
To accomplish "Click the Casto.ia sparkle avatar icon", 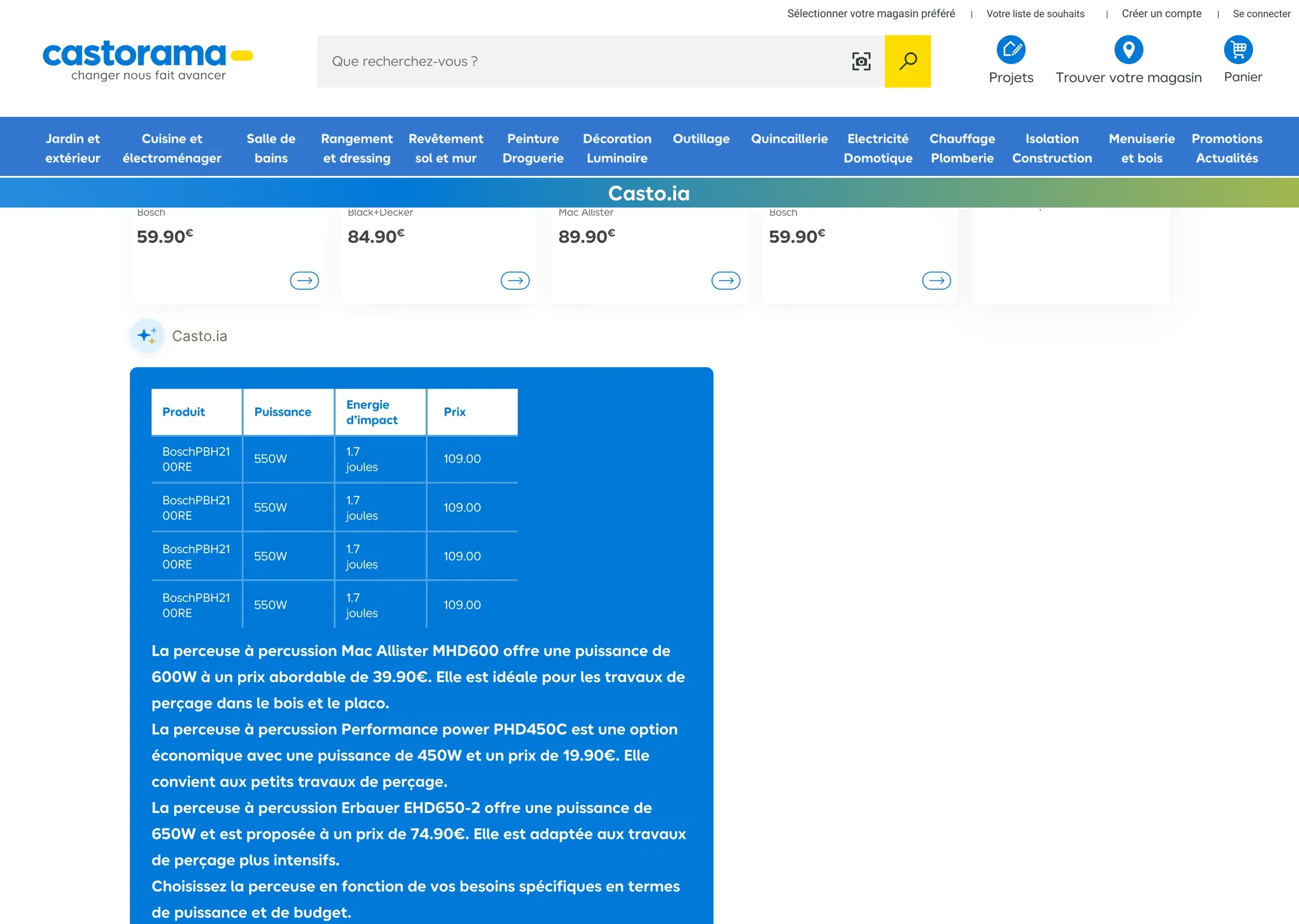I will pos(147,336).
